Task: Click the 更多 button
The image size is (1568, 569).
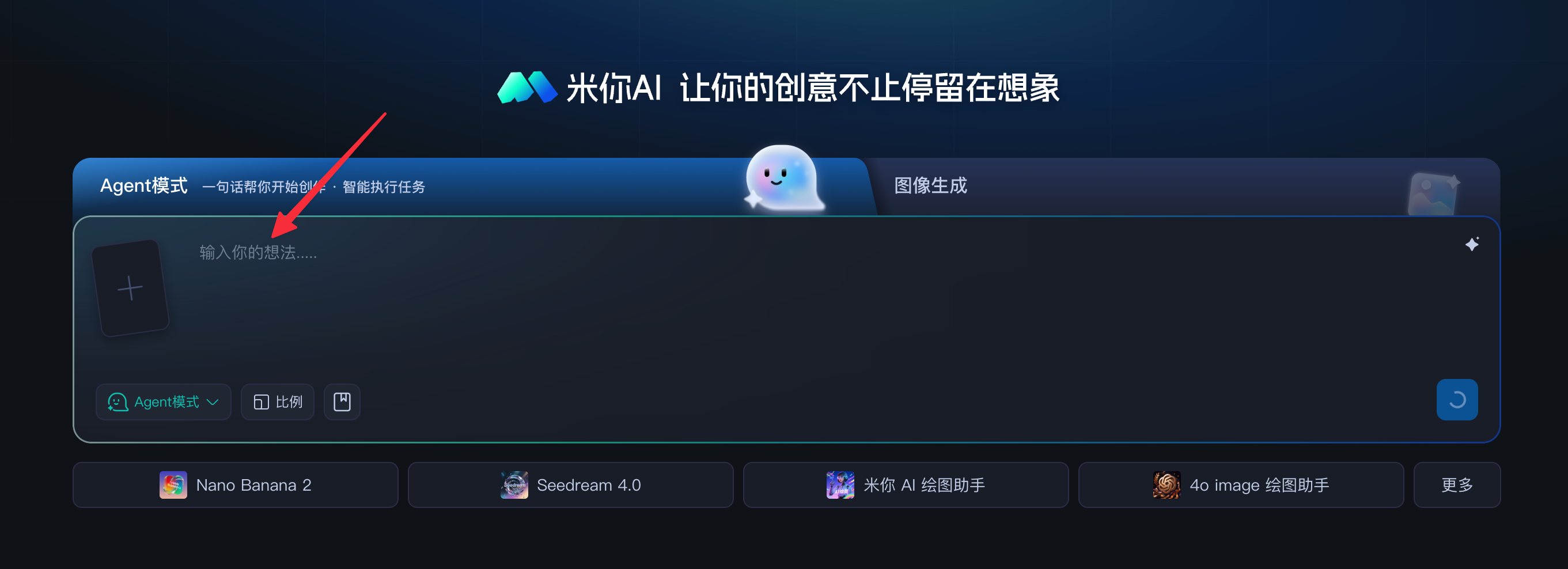Action: tap(1457, 485)
